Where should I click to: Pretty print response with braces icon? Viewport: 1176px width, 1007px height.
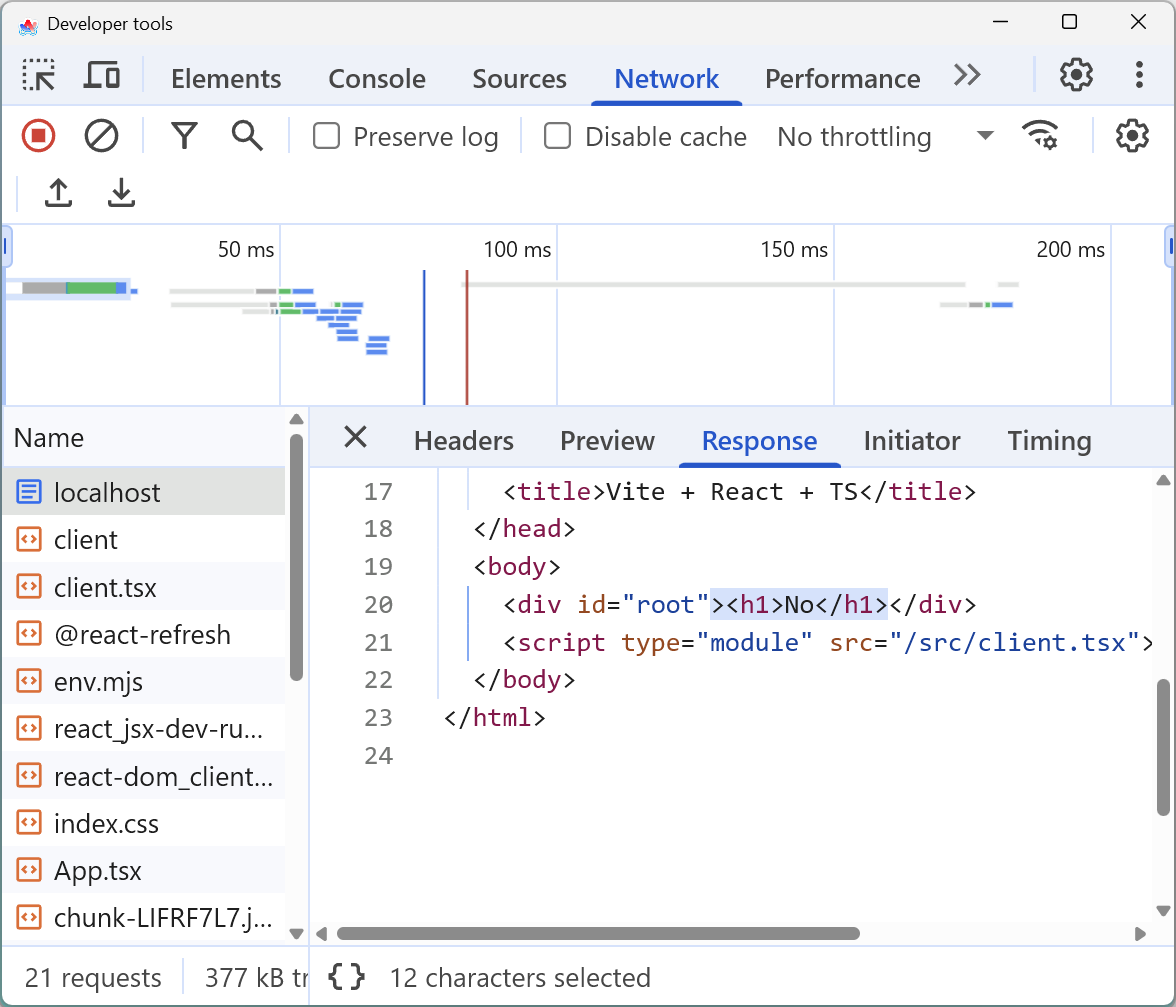coord(346,977)
